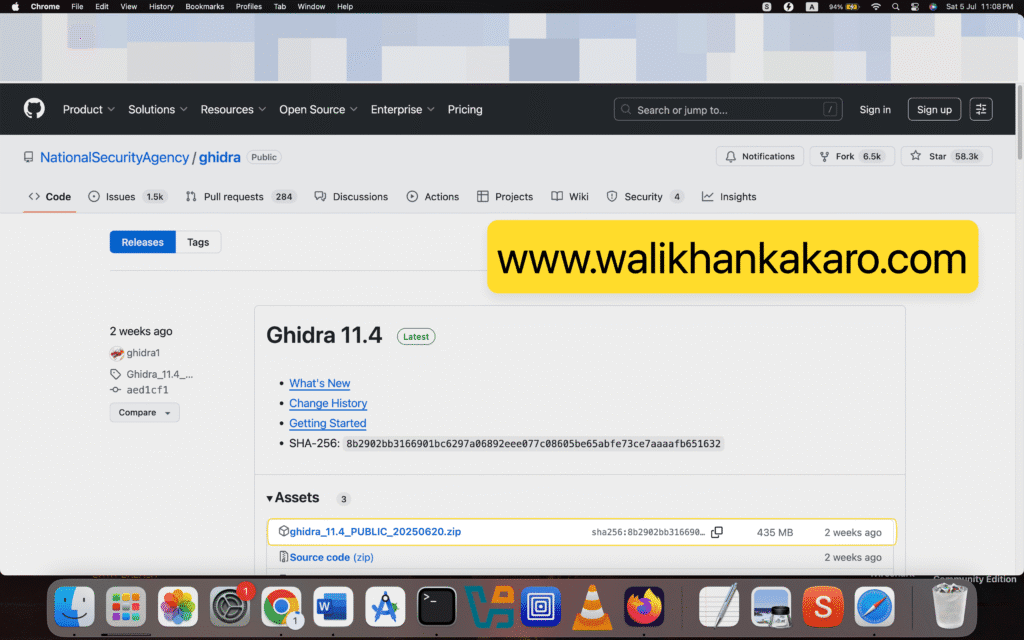The height and width of the screenshot is (640, 1024).
Task: Launch VLC media player from dock
Action: [592, 606]
